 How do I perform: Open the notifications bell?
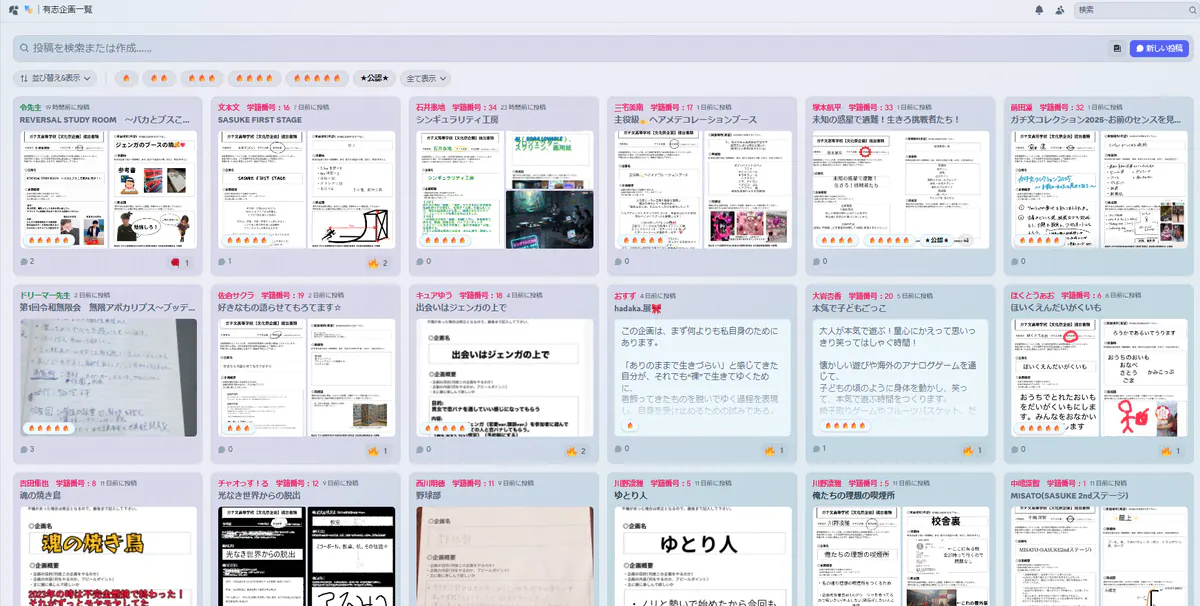pos(1041,10)
